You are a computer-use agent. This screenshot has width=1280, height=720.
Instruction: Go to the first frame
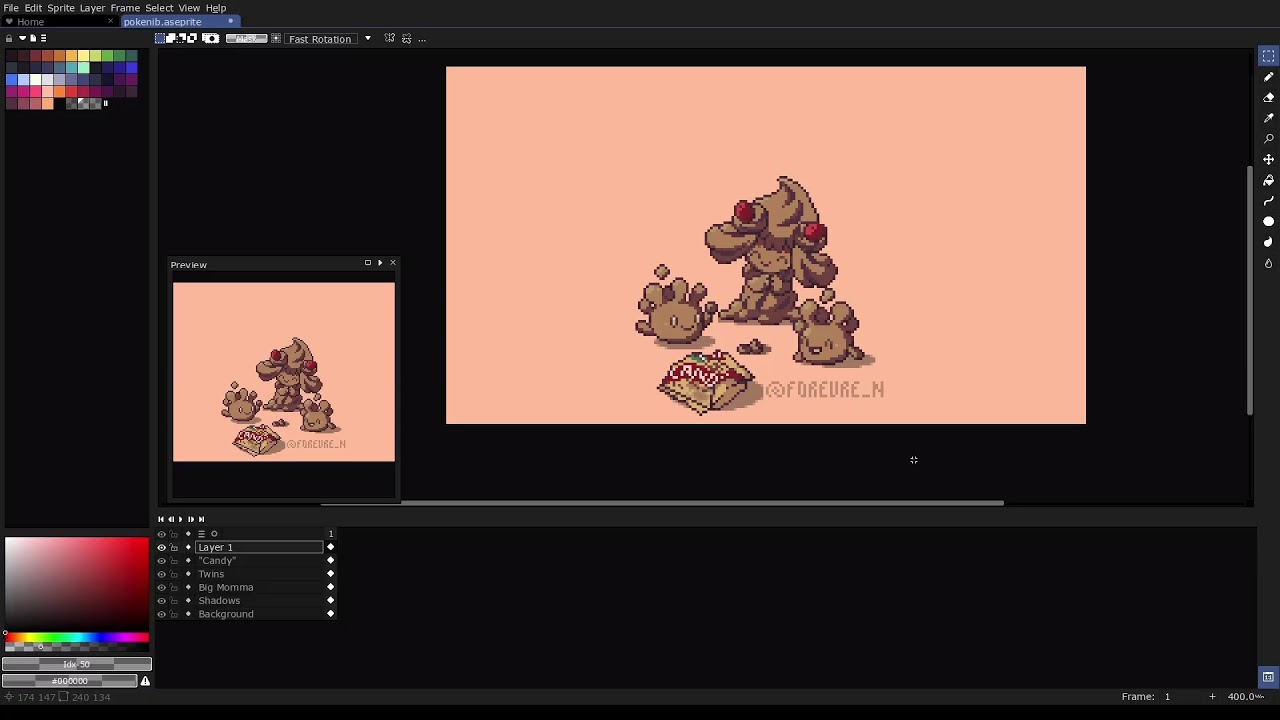(x=160, y=519)
